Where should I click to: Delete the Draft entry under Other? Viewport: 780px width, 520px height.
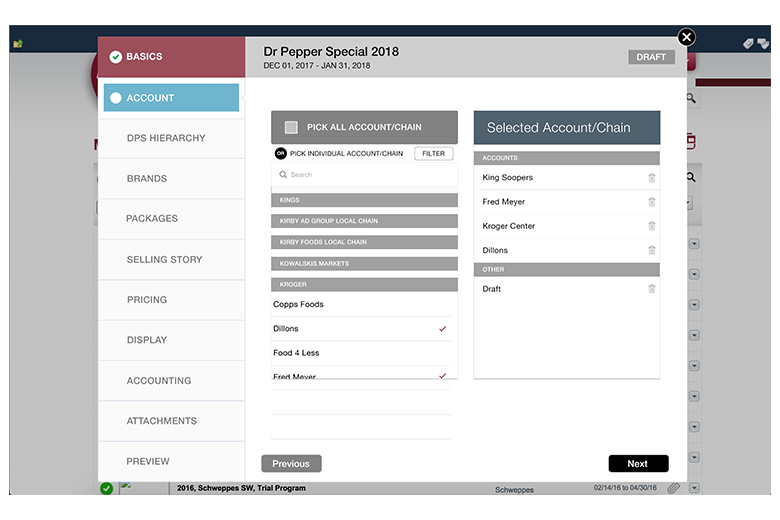pyautogui.click(x=652, y=289)
